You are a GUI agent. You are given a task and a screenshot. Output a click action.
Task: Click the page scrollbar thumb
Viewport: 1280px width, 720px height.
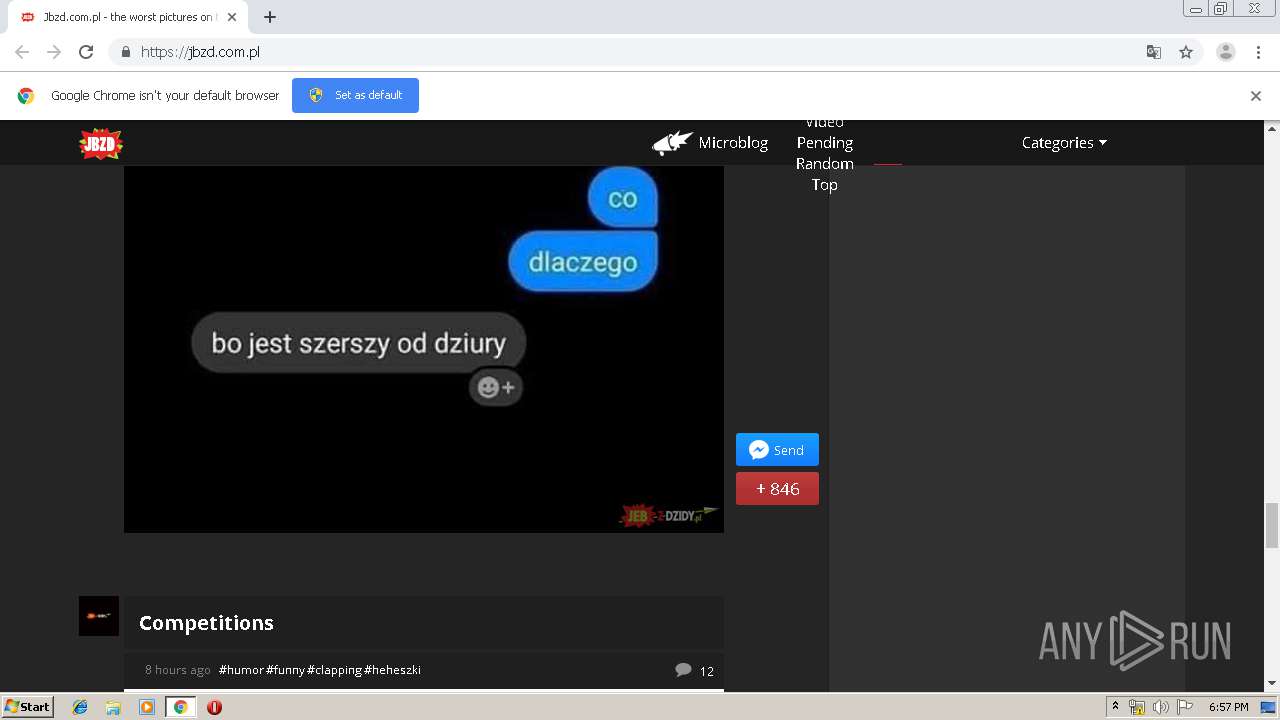pos(1272,526)
